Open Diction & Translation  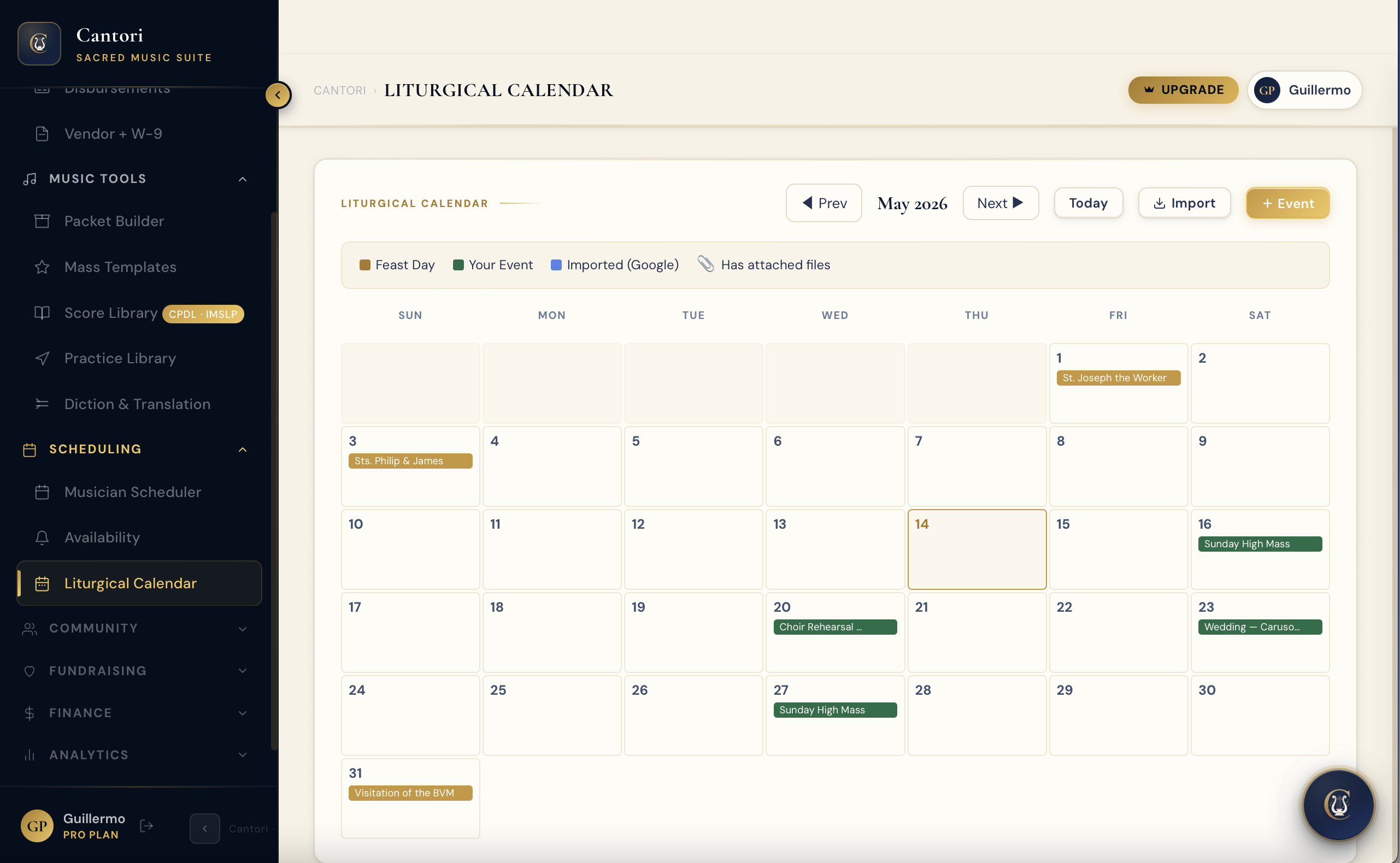point(139,404)
